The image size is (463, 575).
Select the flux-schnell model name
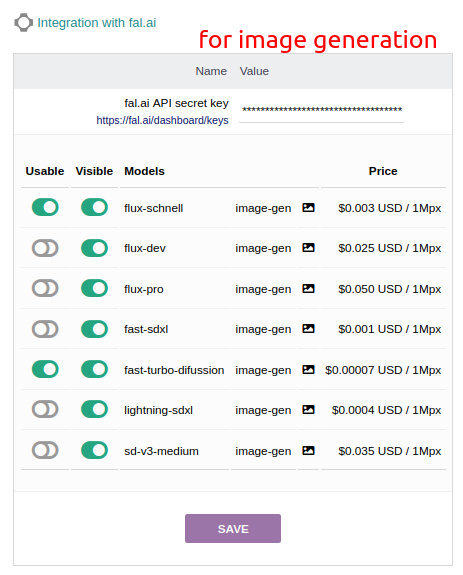point(154,208)
